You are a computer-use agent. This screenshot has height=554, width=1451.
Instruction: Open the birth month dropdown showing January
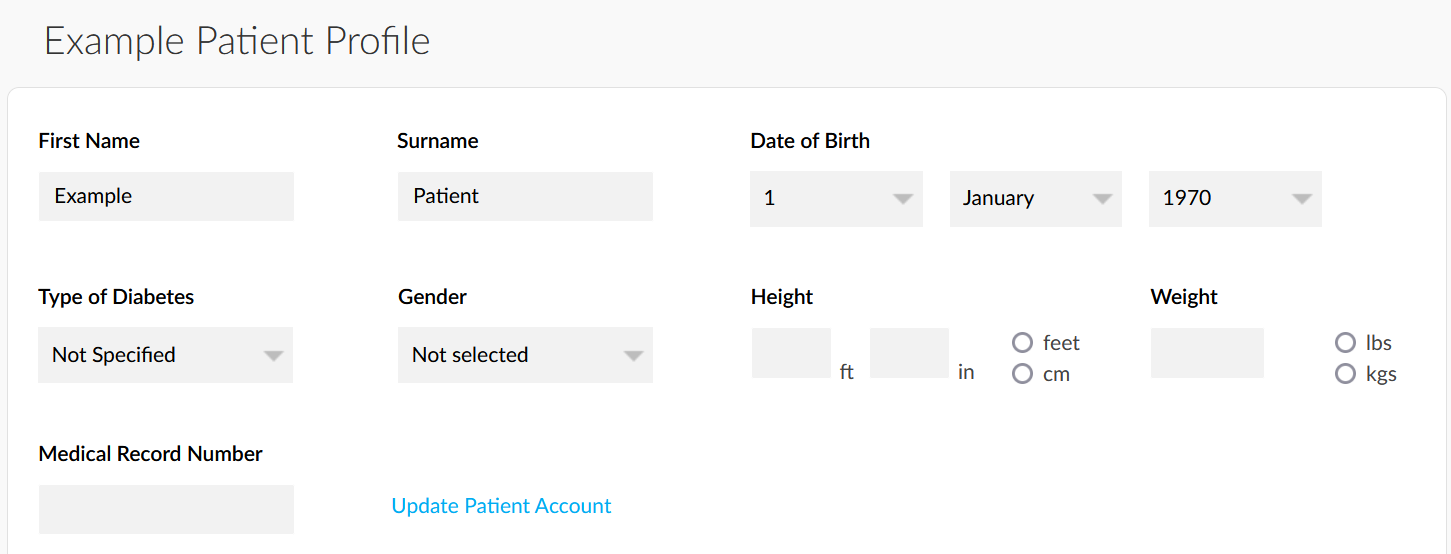pyautogui.click(x=1036, y=199)
